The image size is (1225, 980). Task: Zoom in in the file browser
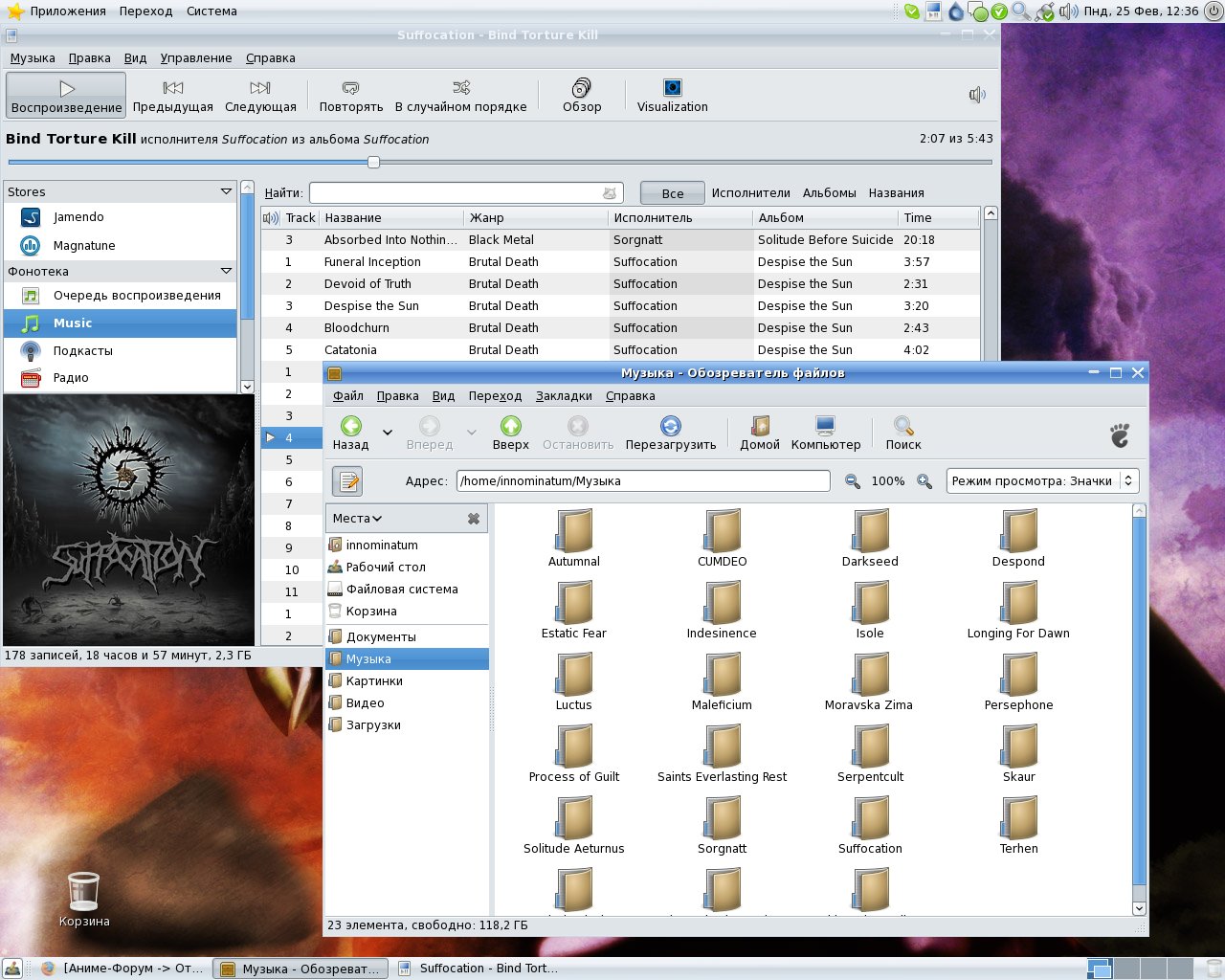924,481
